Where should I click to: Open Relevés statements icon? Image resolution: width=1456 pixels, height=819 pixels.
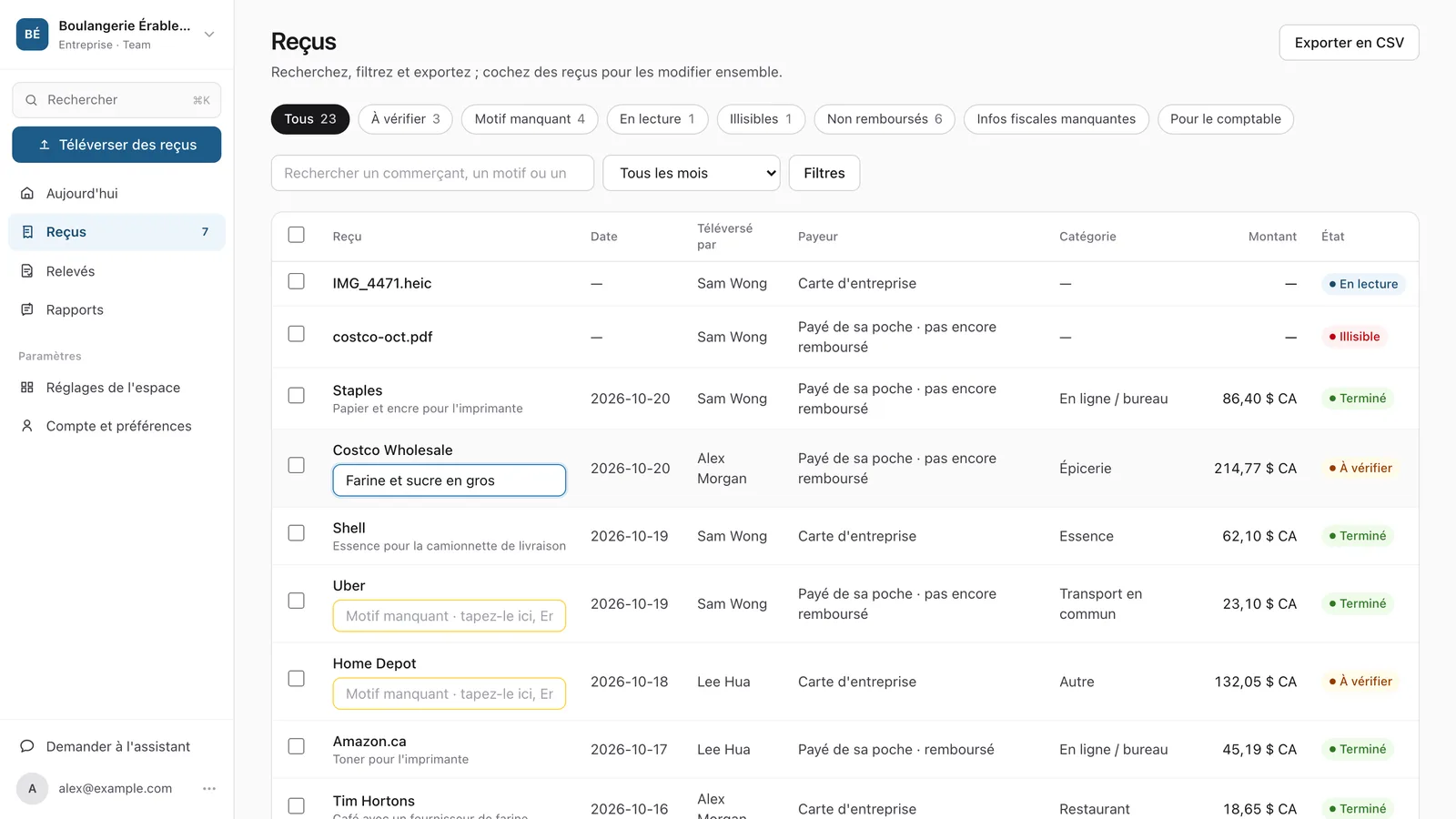(27, 271)
